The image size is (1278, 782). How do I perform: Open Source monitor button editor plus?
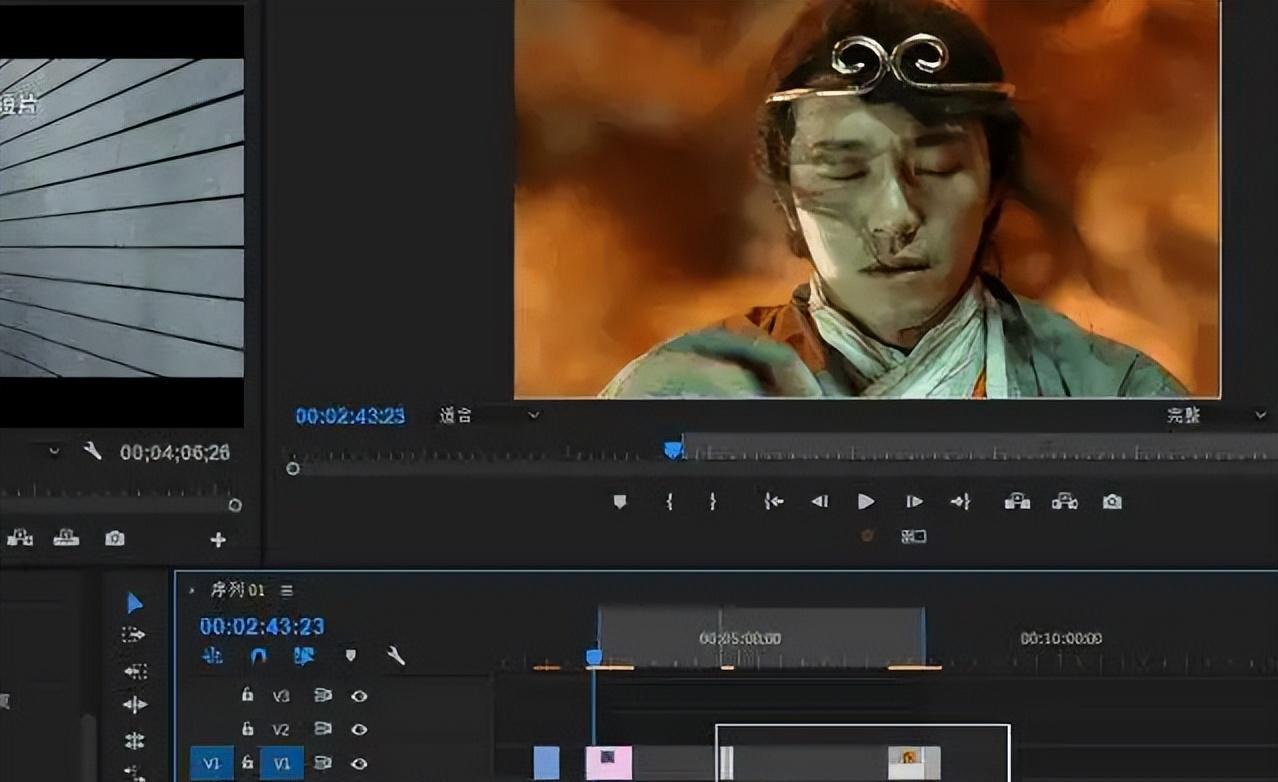point(218,540)
